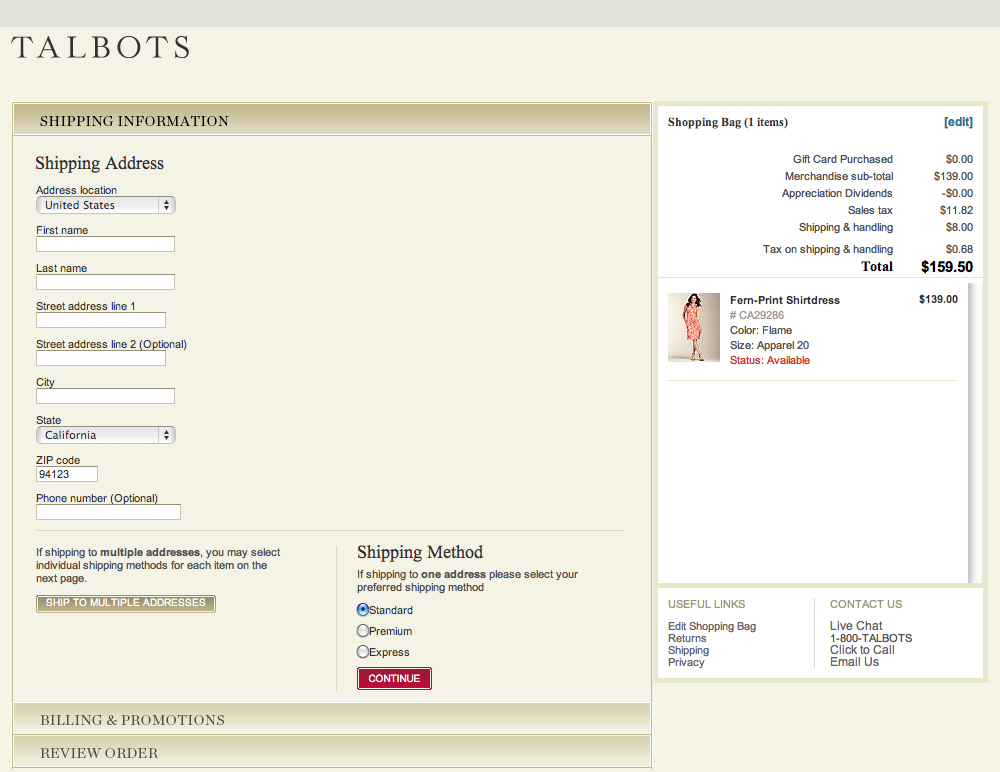Click the edit link in Shopping Bag header
Image resolution: width=1000 pixels, height=772 pixels.
(x=958, y=121)
